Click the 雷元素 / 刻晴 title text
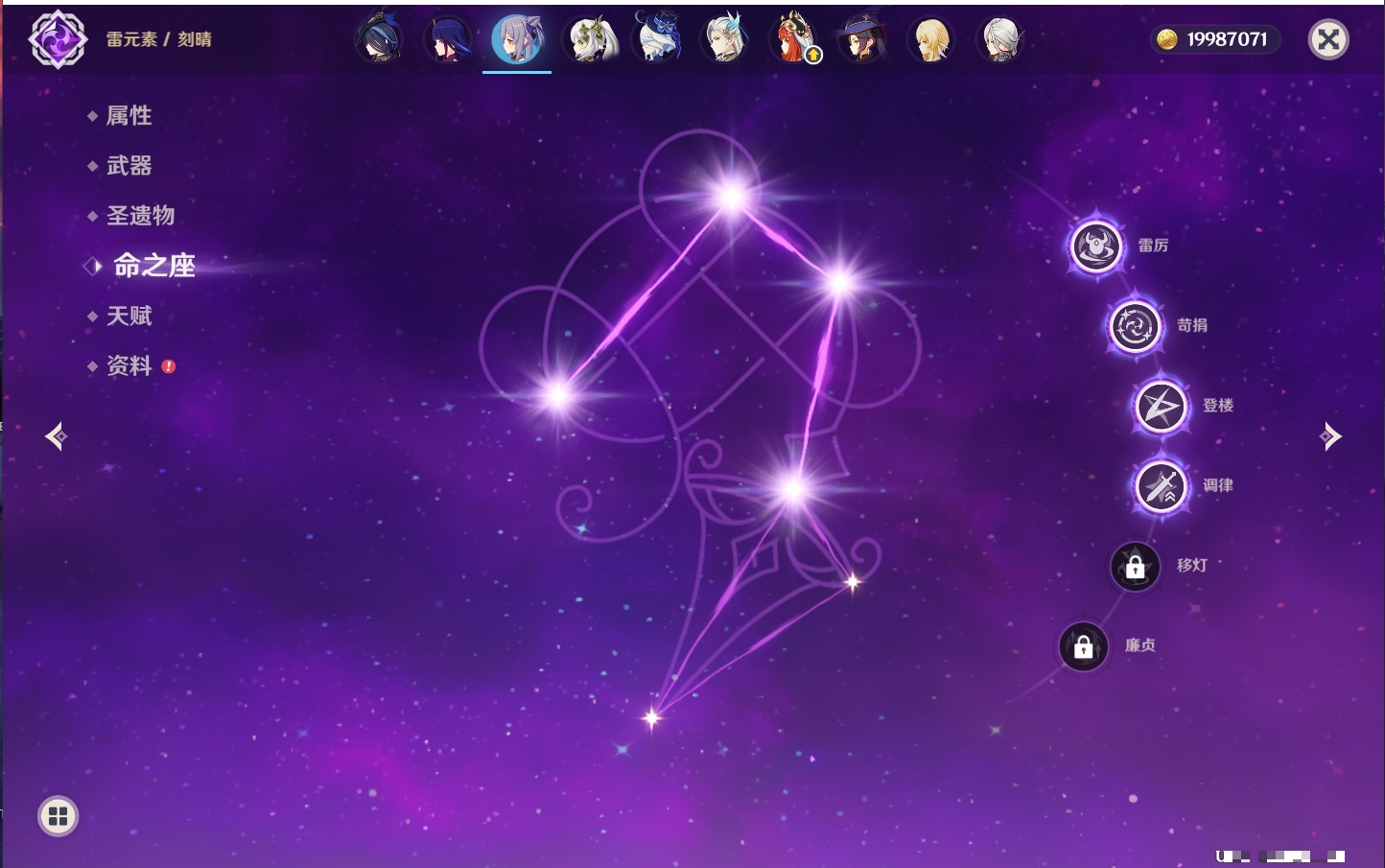This screenshot has width=1385, height=868. [158, 39]
